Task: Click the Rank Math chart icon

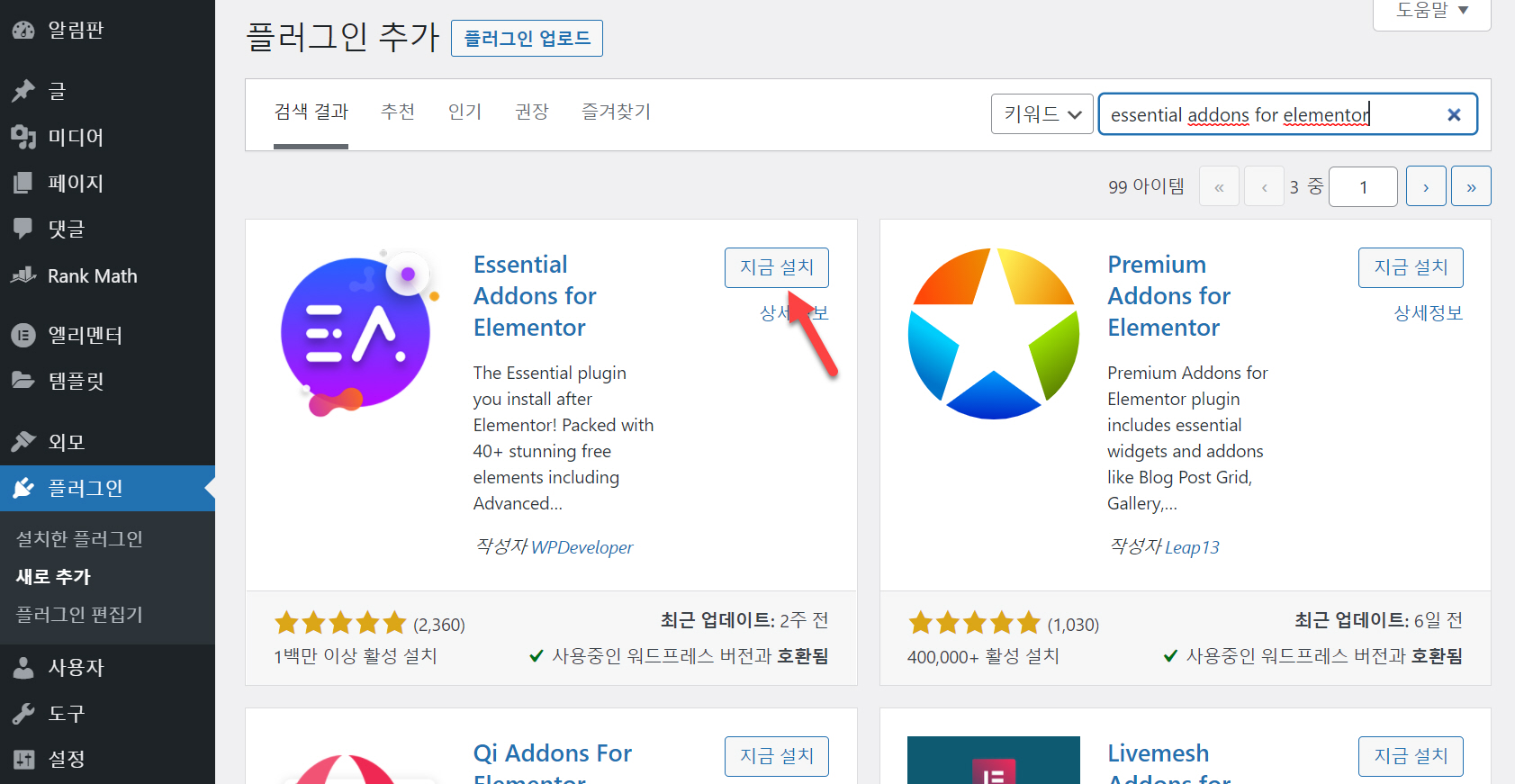Action: coord(23,275)
